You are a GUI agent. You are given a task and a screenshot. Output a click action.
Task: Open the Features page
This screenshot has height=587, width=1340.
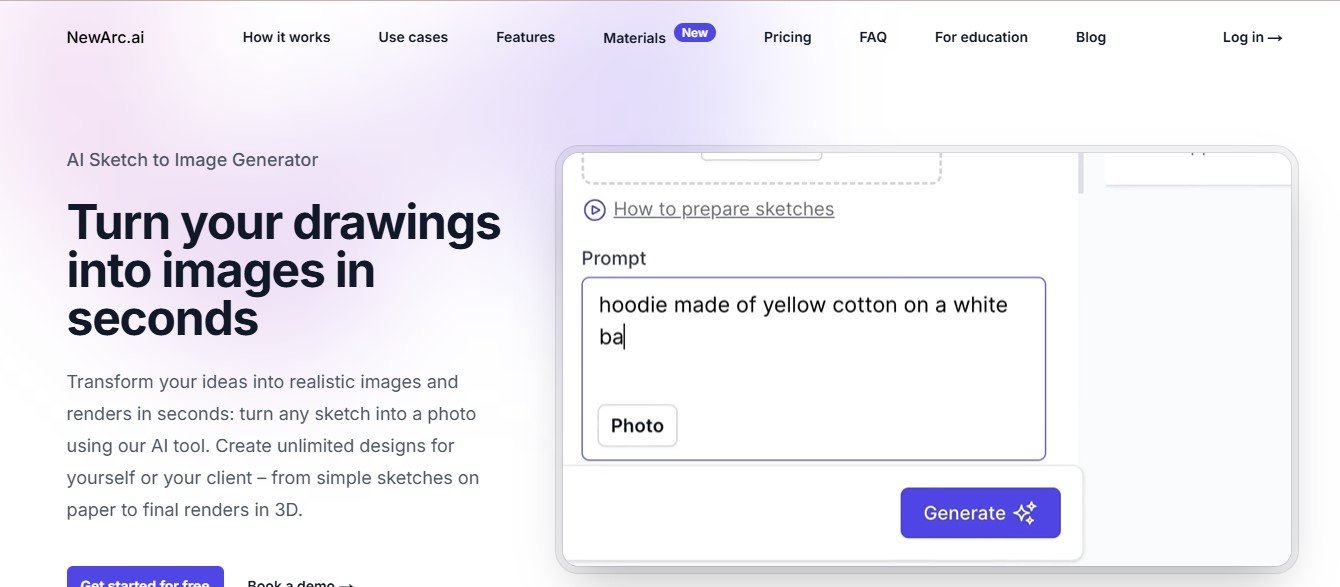click(525, 37)
